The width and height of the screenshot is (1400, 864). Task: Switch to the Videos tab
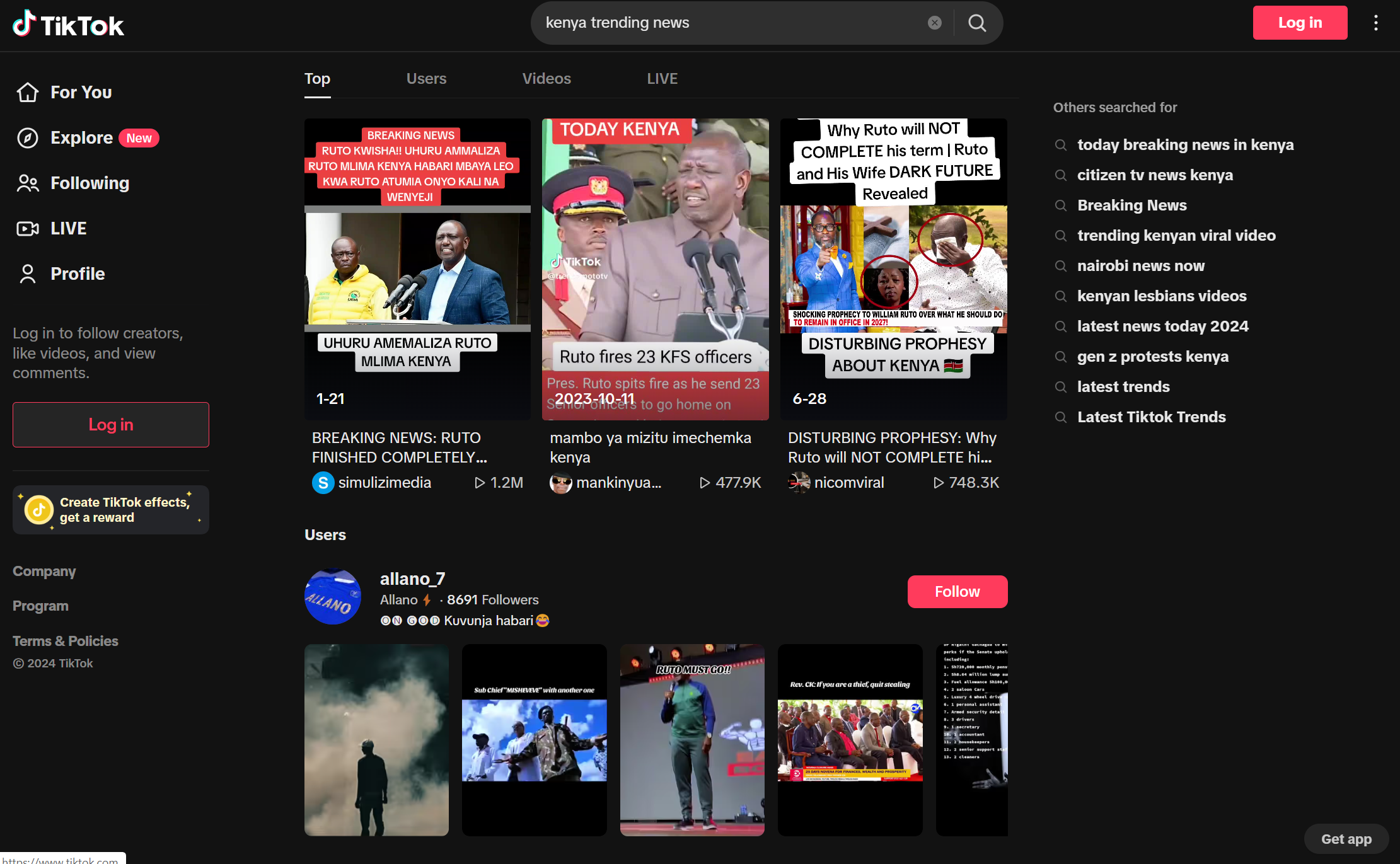547,79
